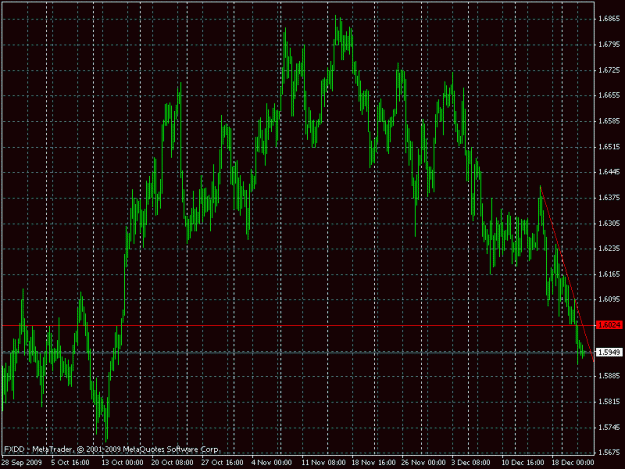Click the 1.6865 price axis value

[609, 19]
